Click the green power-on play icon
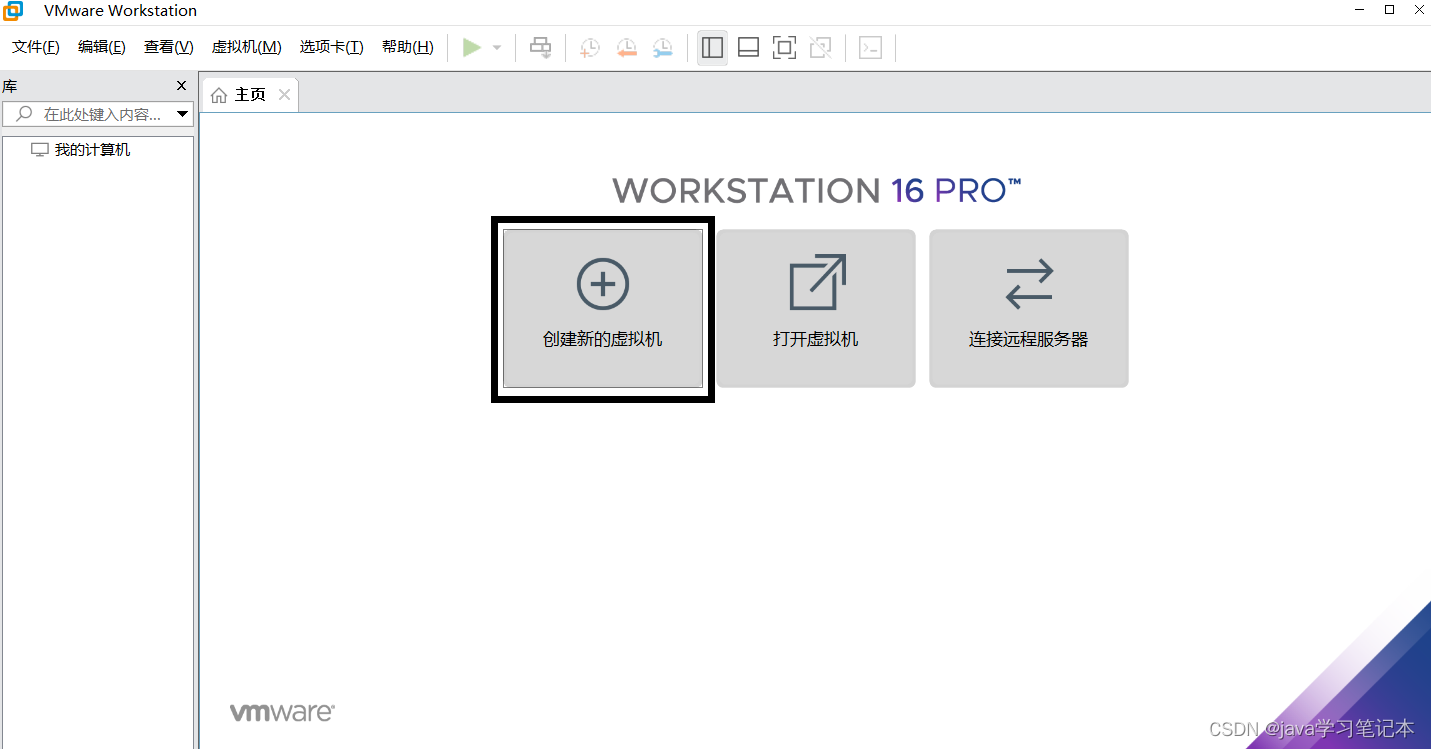The image size is (1431, 749). 472,47
